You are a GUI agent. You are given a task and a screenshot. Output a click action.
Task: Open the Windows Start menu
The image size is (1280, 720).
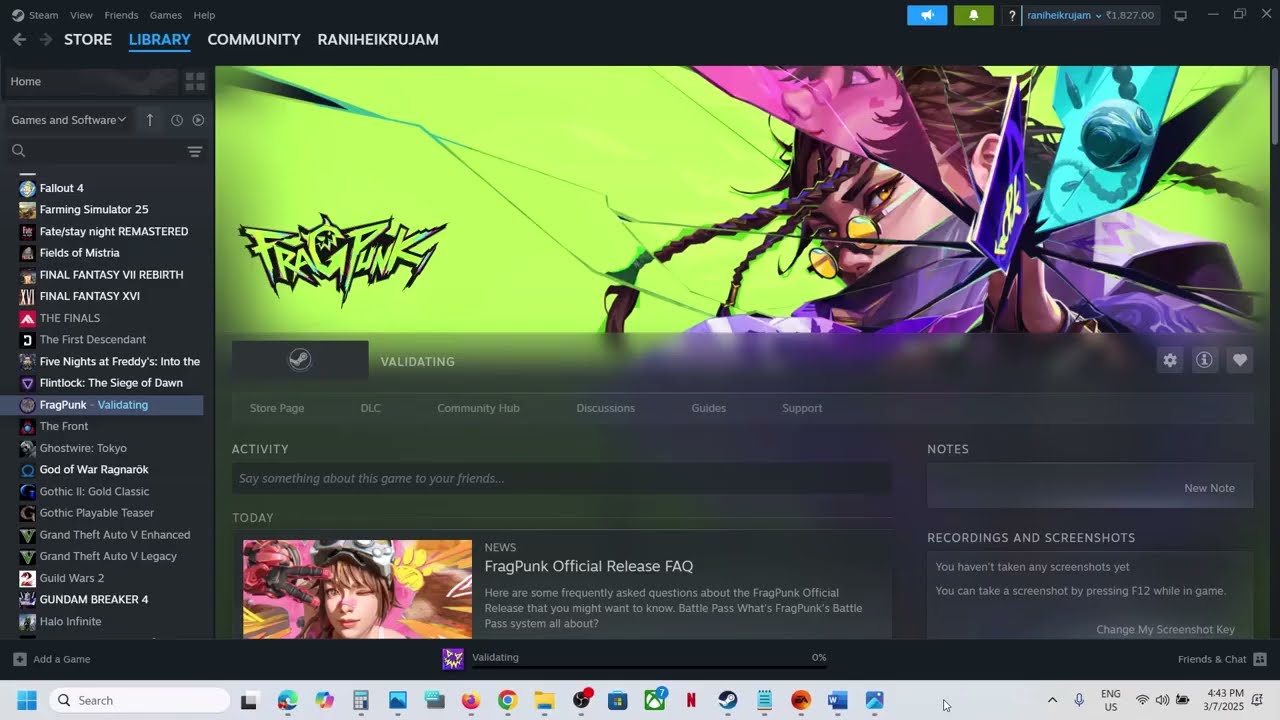[27, 700]
